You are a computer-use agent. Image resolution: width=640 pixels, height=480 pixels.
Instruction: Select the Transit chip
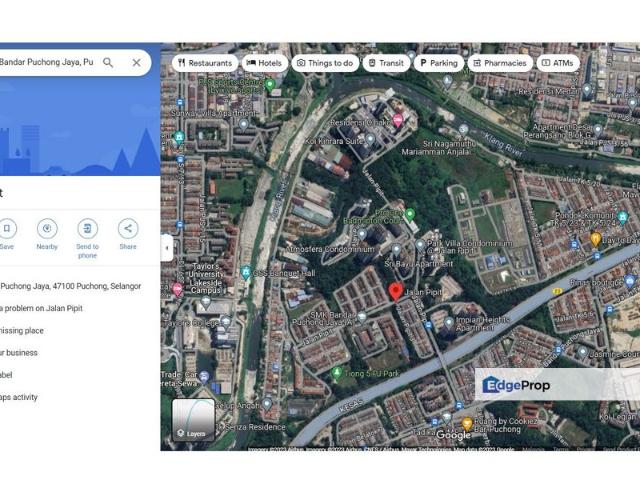coord(386,63)
